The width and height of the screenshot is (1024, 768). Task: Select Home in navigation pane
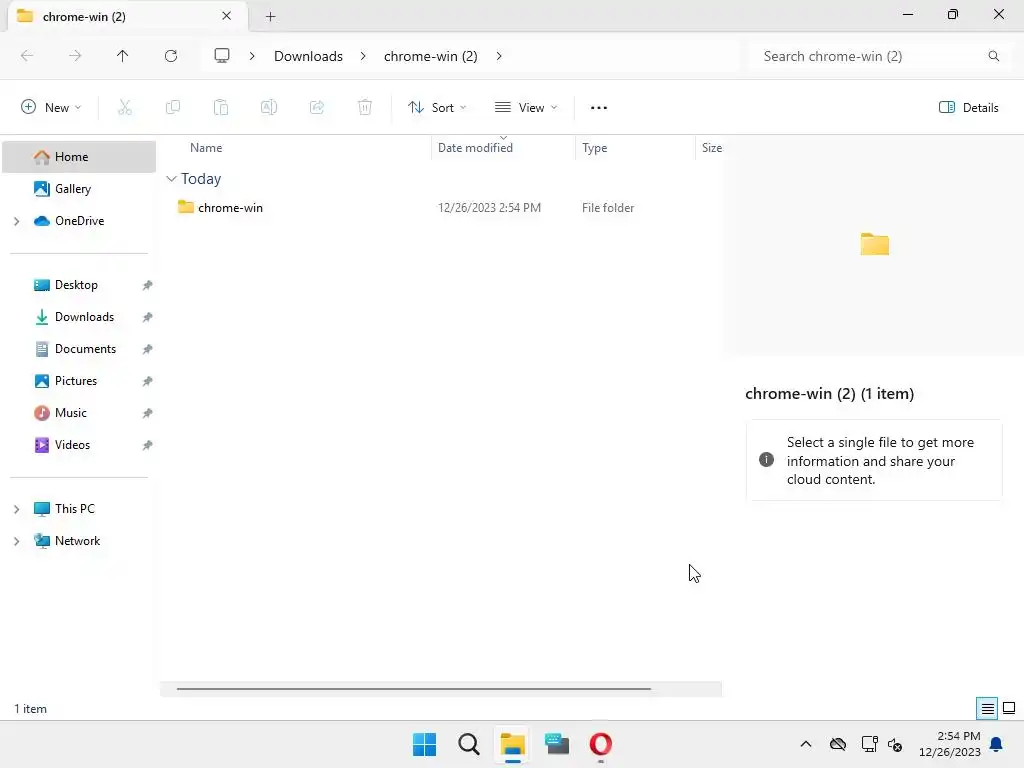coord(79,157)
